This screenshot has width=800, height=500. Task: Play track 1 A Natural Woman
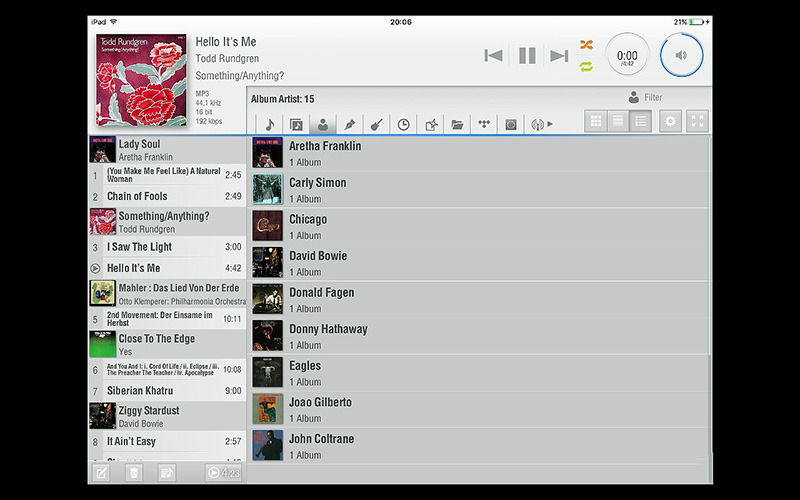point(167,175)
